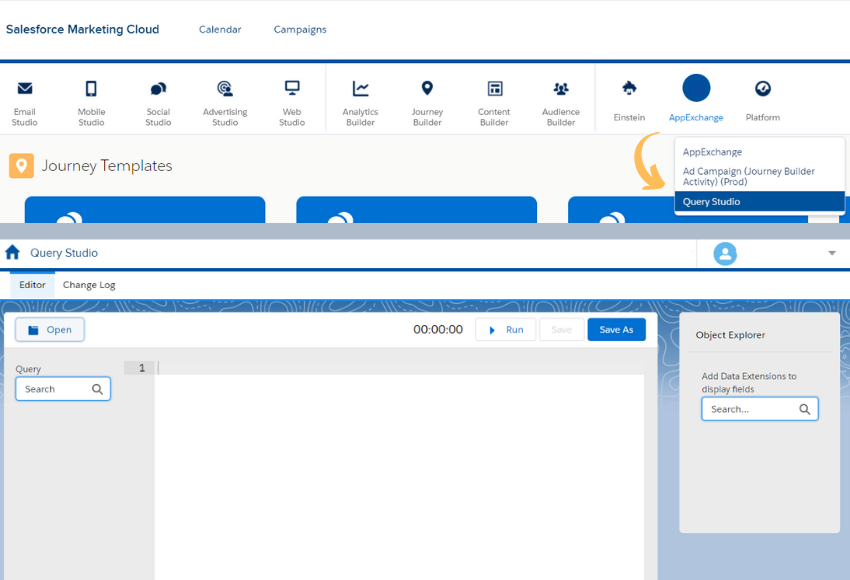Run the query
The height and width of the screenshot is (580, 850).
(x=506, y=330)
